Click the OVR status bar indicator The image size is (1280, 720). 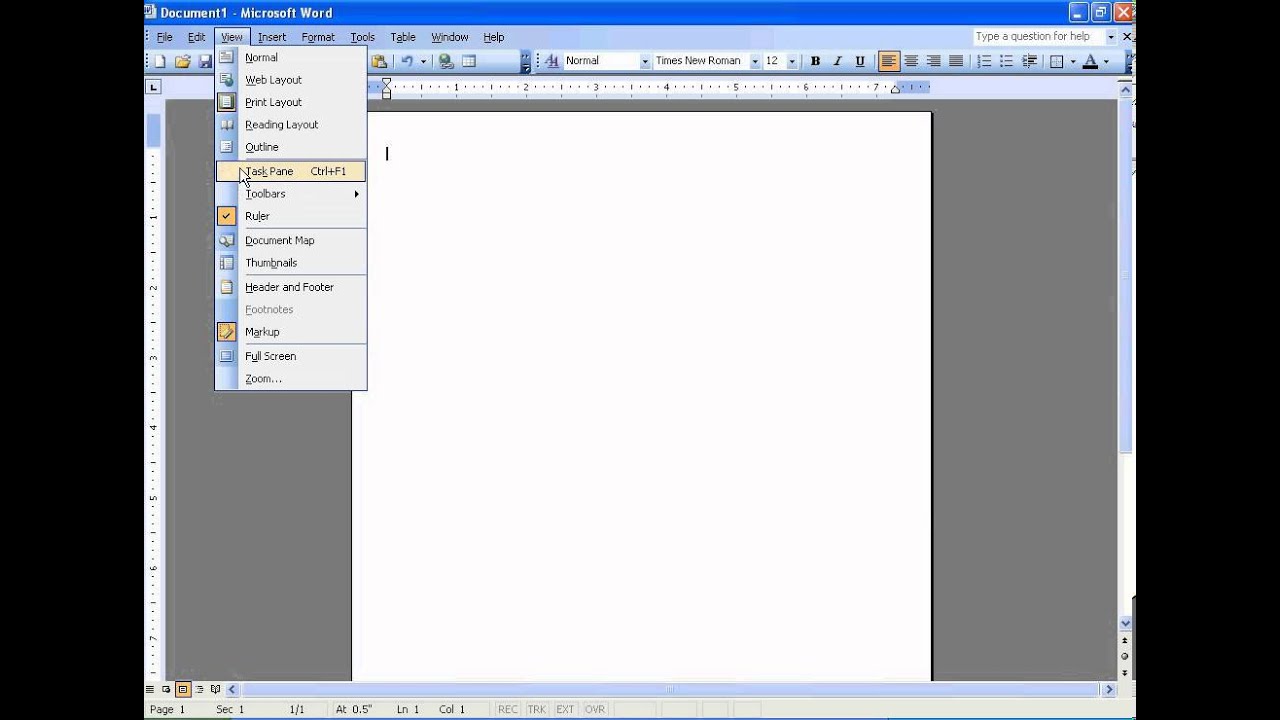[595, 709]
